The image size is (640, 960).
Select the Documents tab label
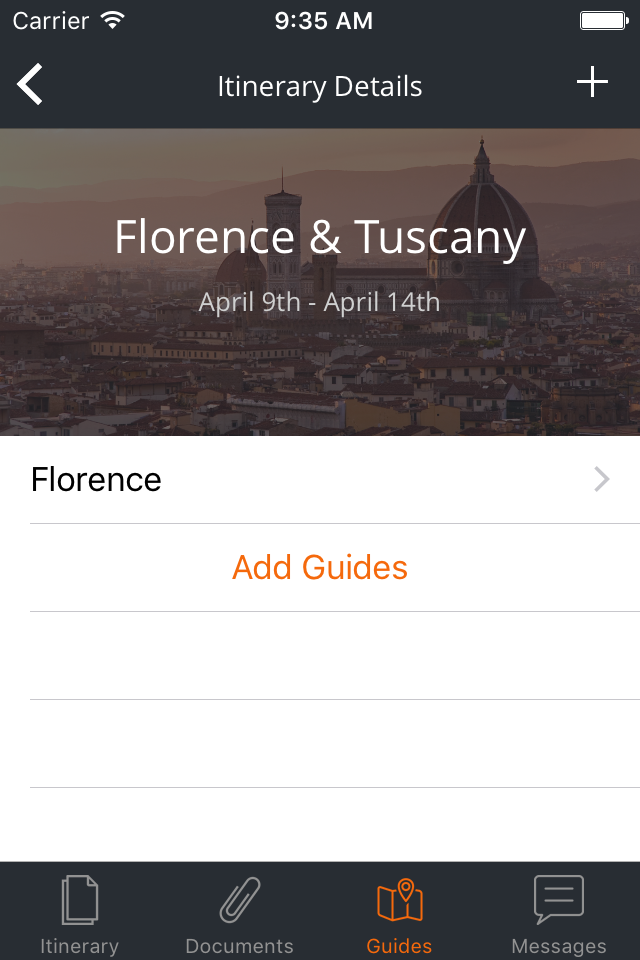tap(239, 945)
